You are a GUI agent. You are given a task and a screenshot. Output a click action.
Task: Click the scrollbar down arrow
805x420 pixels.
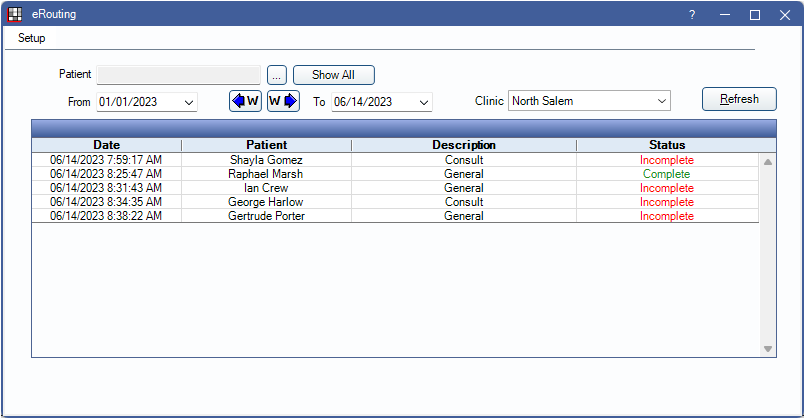point(768,349)
